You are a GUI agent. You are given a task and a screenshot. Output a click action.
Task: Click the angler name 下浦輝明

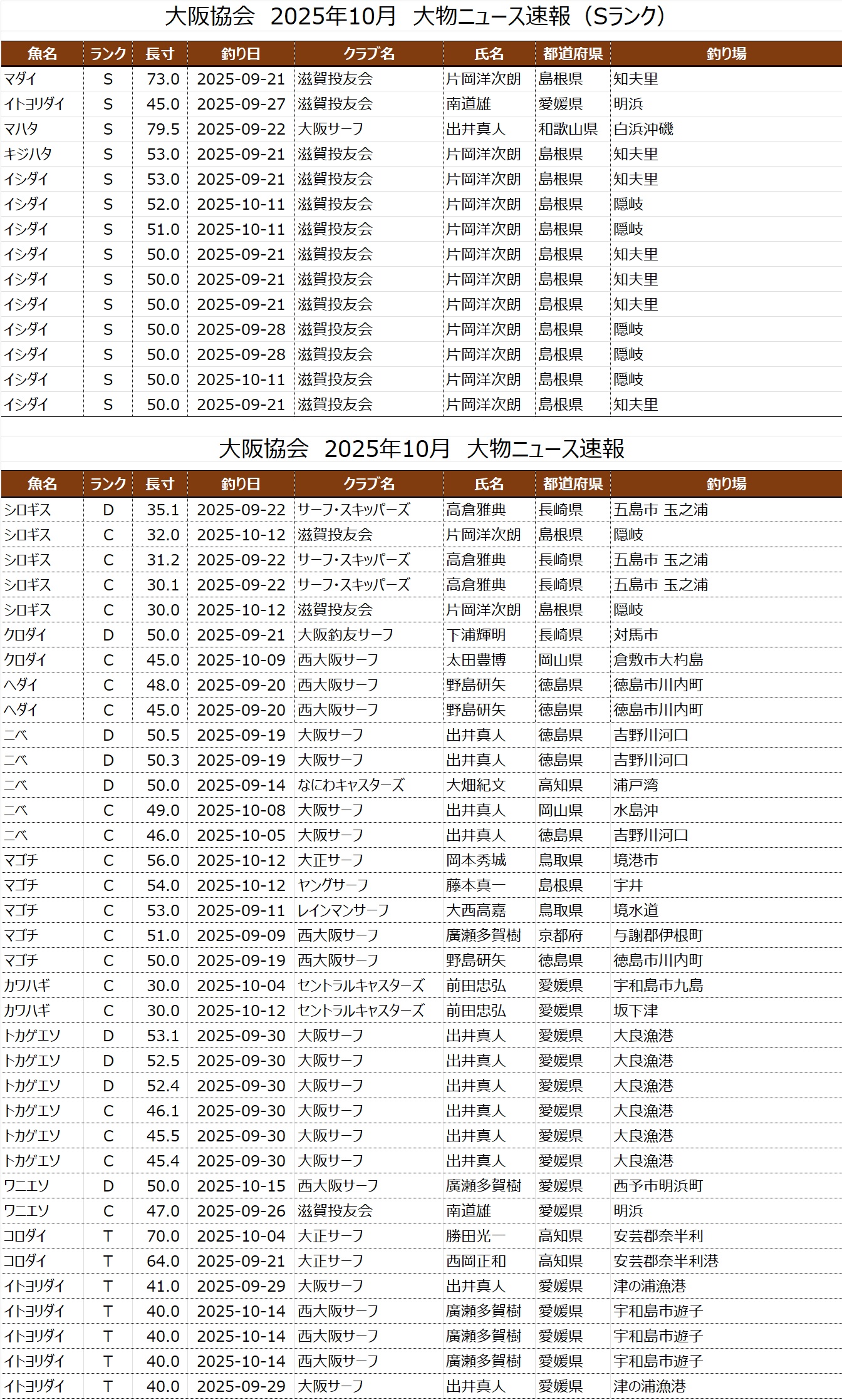pyautogui.click(x=476, y=635)
